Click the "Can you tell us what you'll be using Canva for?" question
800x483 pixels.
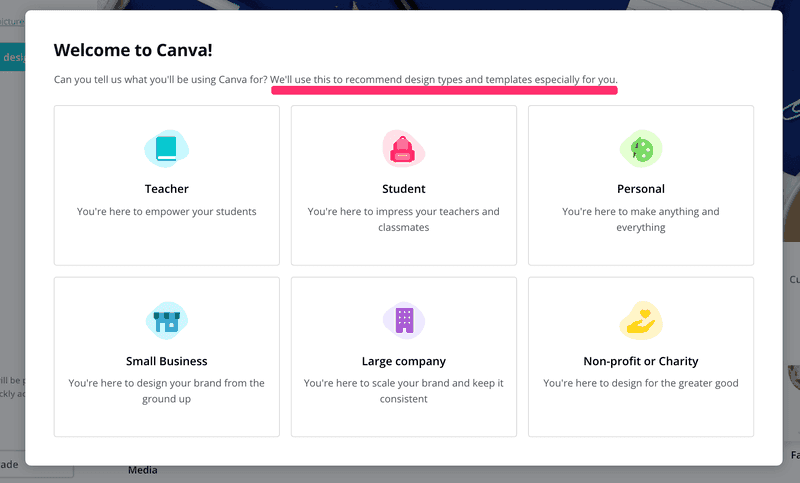161,80
